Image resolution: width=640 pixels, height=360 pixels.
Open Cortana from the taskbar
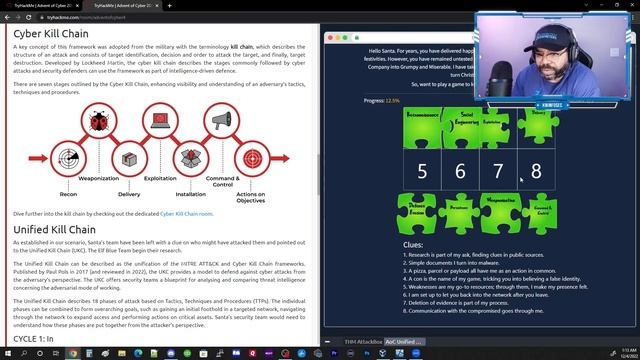coord(40,353)
